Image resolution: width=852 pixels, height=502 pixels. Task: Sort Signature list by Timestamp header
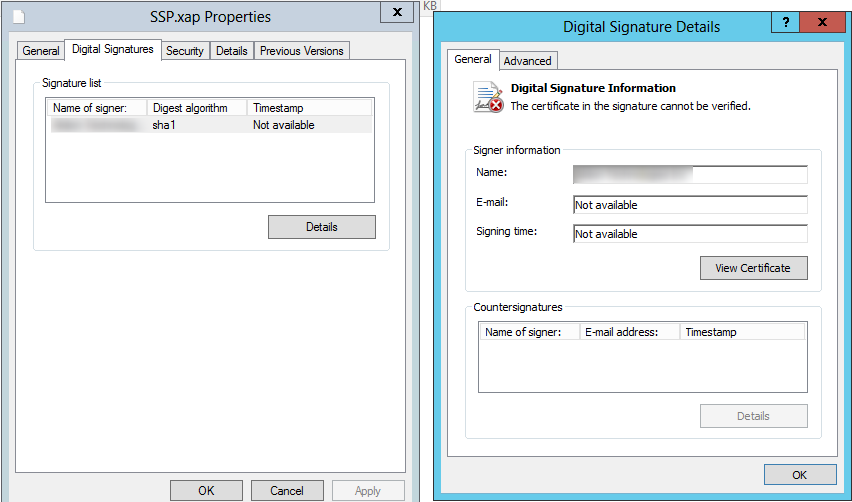(x=310, y=108)
